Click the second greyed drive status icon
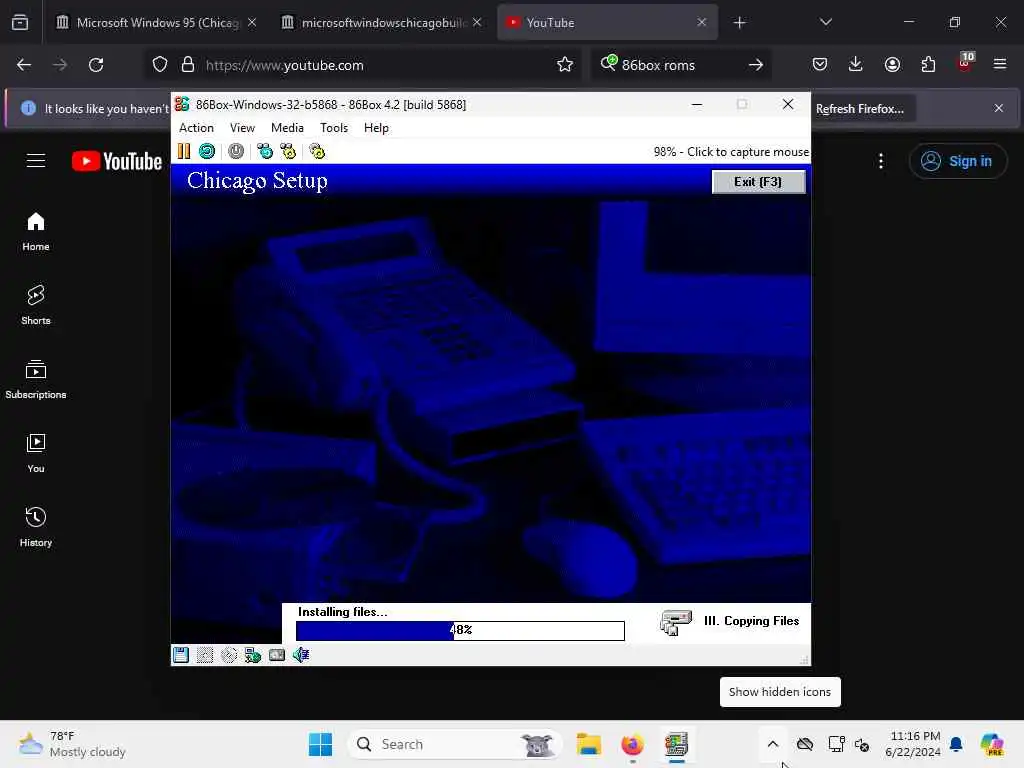The width and height of the screenshot is (1024, 768). pyautogui.click(x=204, y=654)
